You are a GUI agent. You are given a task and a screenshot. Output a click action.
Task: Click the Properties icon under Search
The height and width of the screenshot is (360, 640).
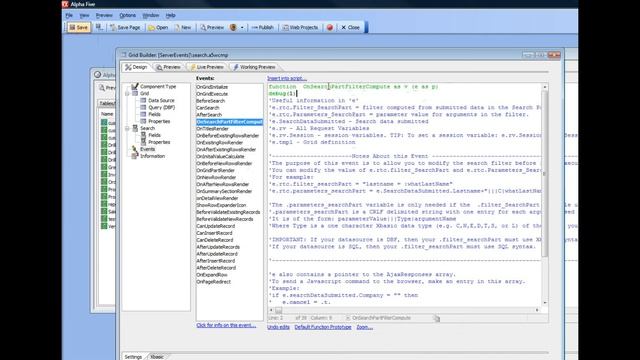tap(143, 142)
